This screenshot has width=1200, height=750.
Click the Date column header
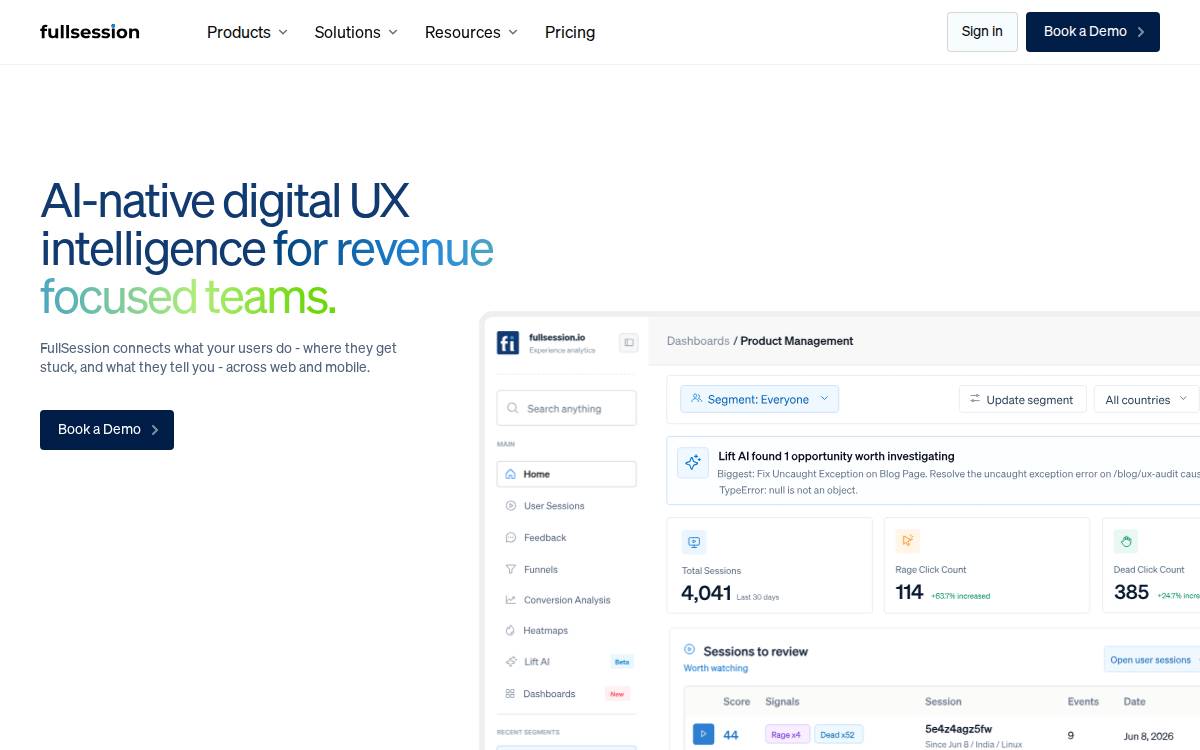click(1134, 702)
